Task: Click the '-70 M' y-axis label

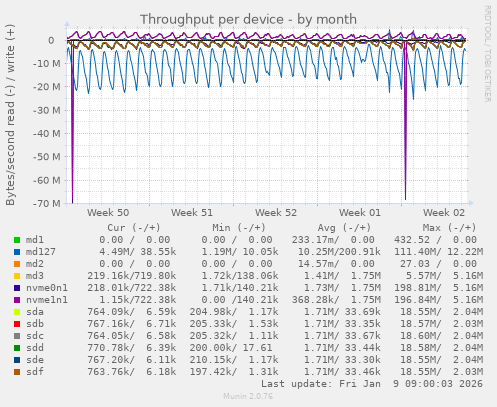Action: pos(47,203)
